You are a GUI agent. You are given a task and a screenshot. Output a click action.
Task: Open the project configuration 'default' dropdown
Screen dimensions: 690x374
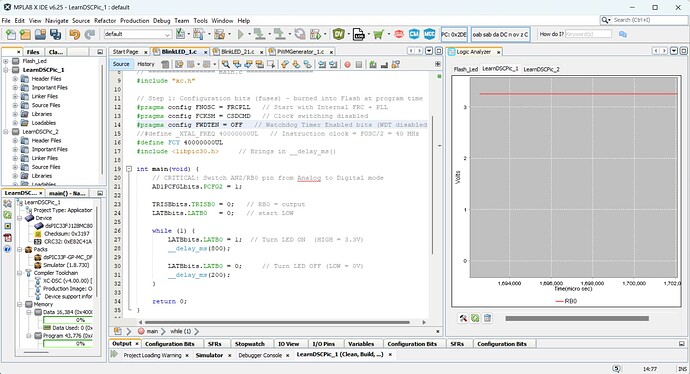pos(137,34)
